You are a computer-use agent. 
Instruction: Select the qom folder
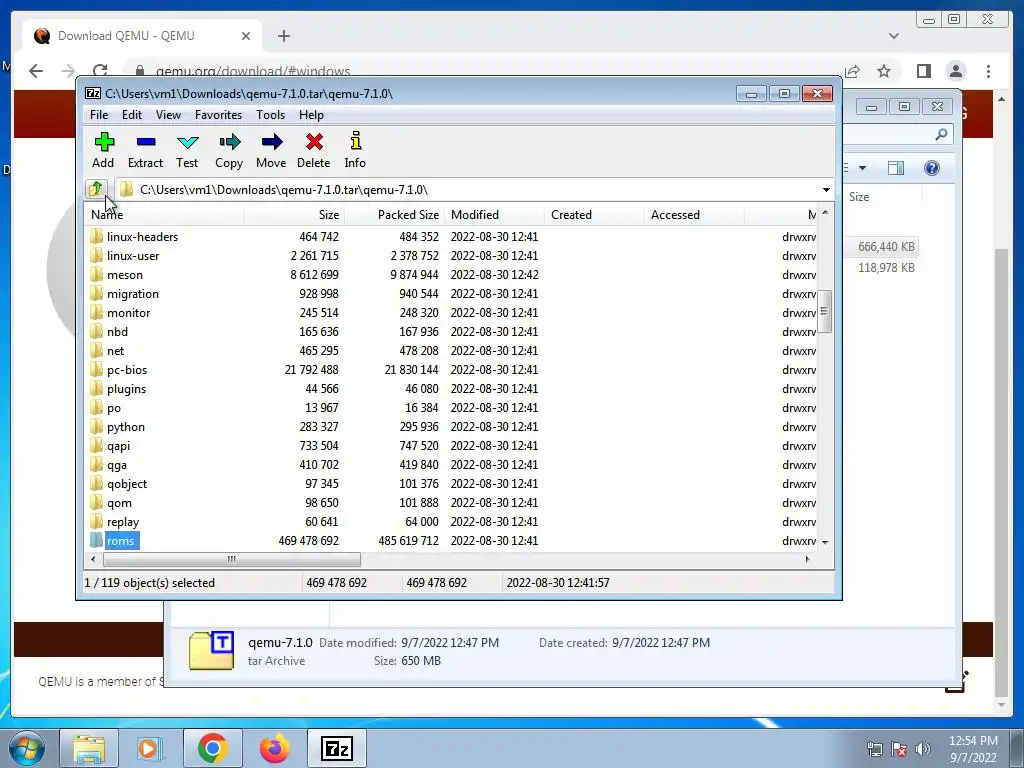point(120,503)
